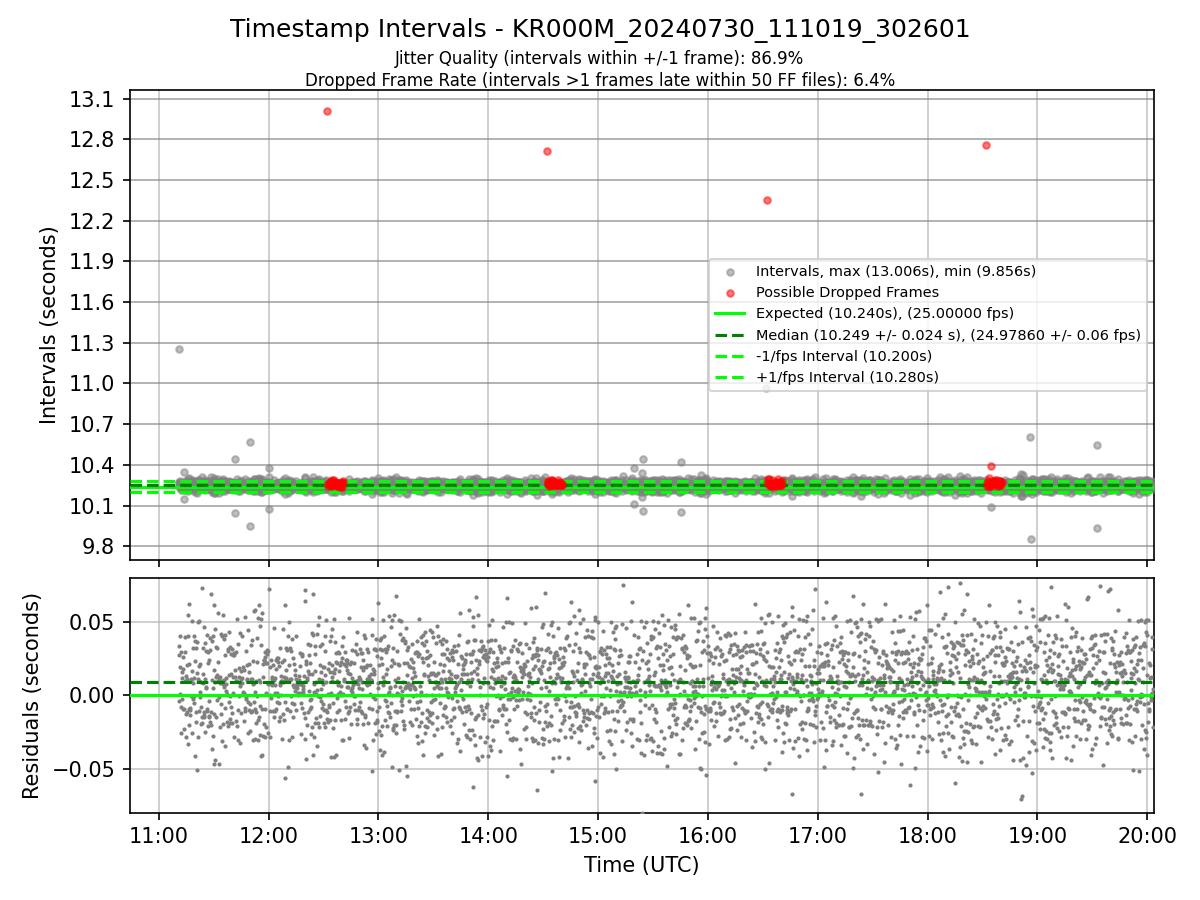Click the red dropped-frame cluster near 16:35
This screenshot has width=1200, height=900.
pyautogui.click(x=775, y=483)
